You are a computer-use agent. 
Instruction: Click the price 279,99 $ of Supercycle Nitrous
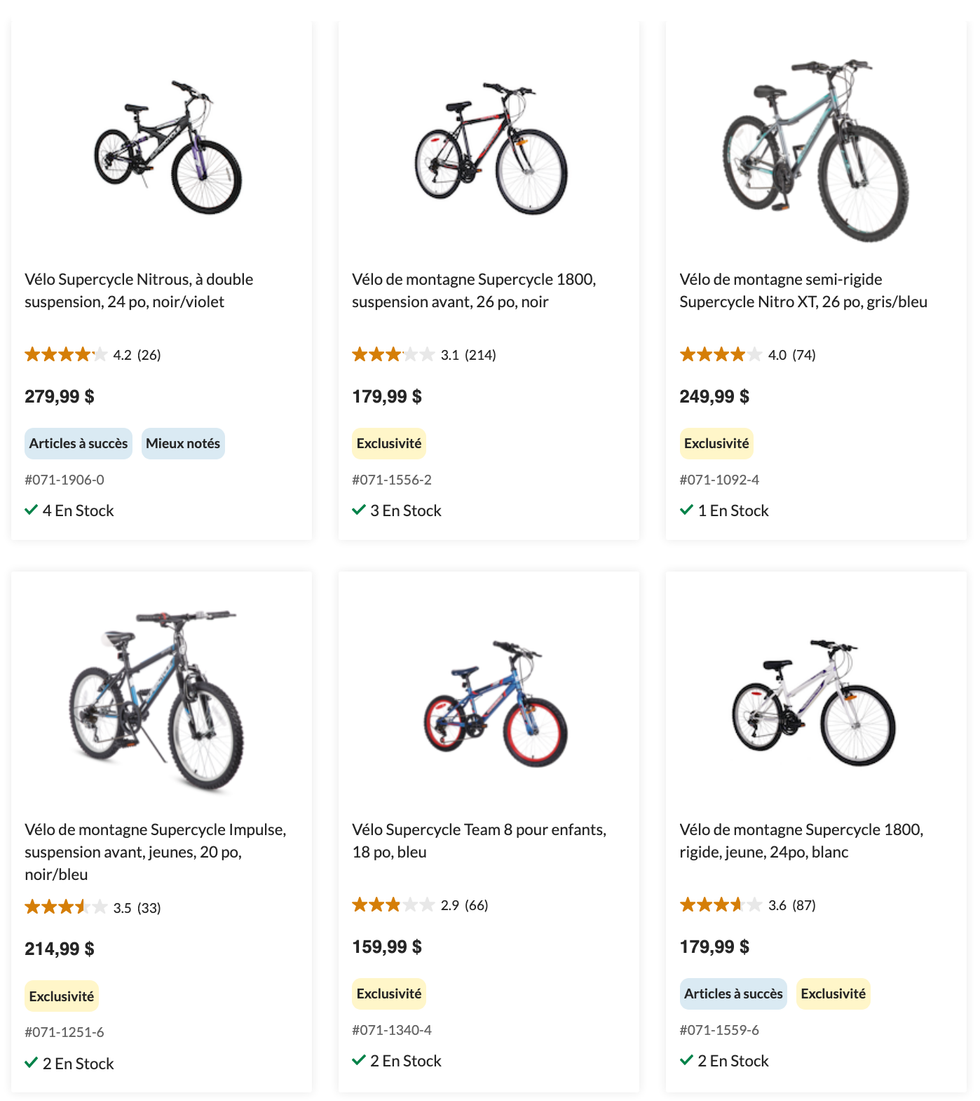coord(59,396)
